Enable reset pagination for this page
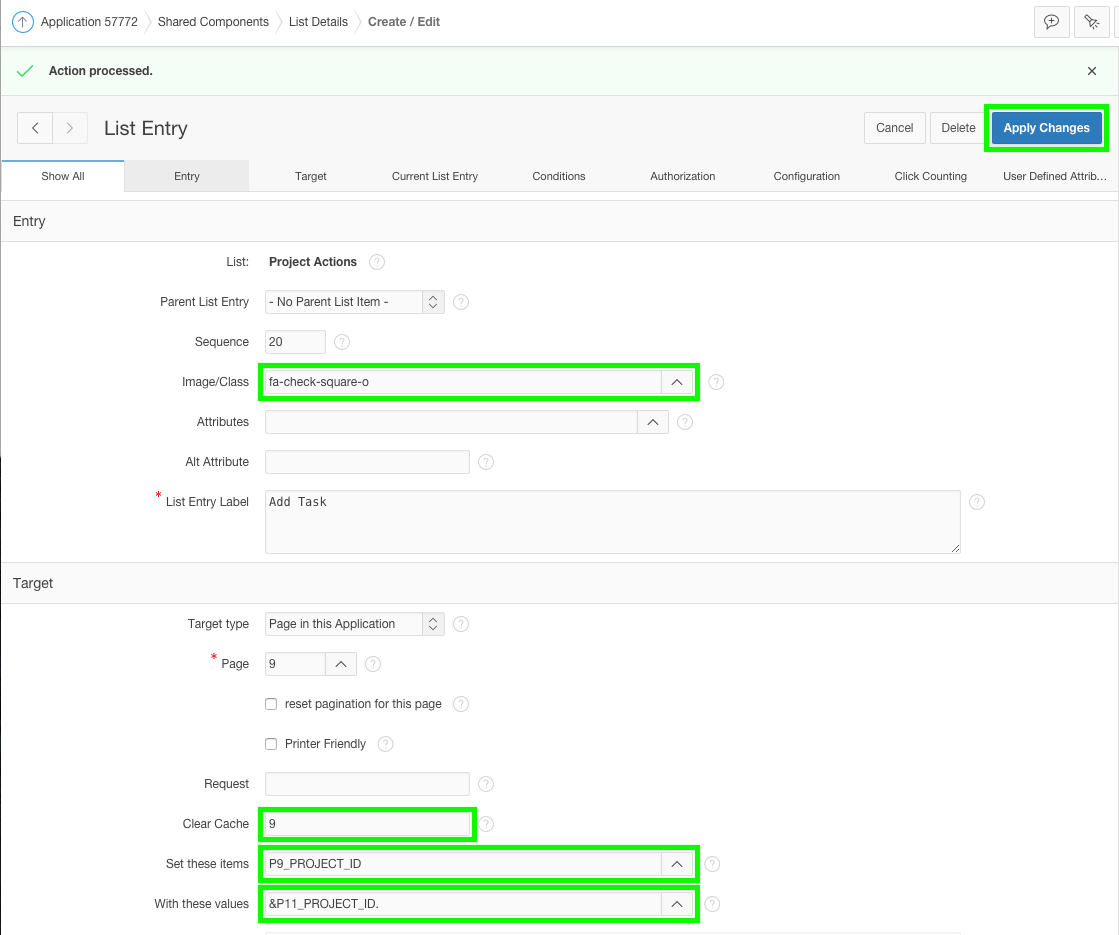1119x935 pixels. point(271,704)
